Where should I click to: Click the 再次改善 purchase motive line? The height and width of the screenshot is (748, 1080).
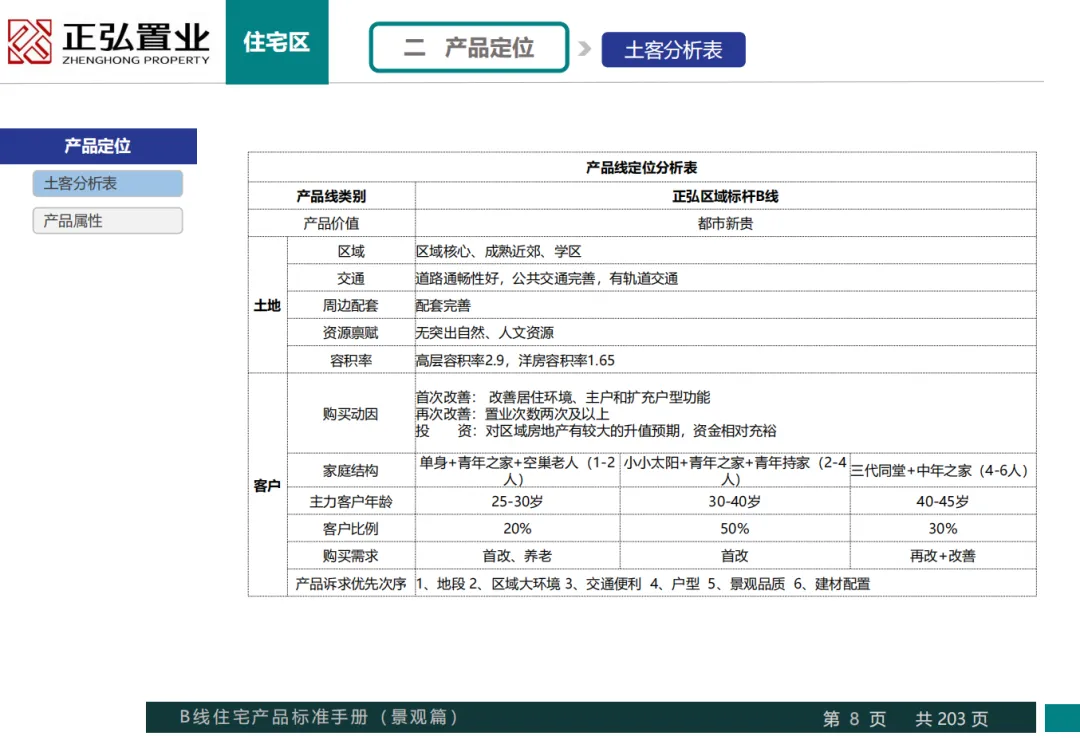[512, 414]
